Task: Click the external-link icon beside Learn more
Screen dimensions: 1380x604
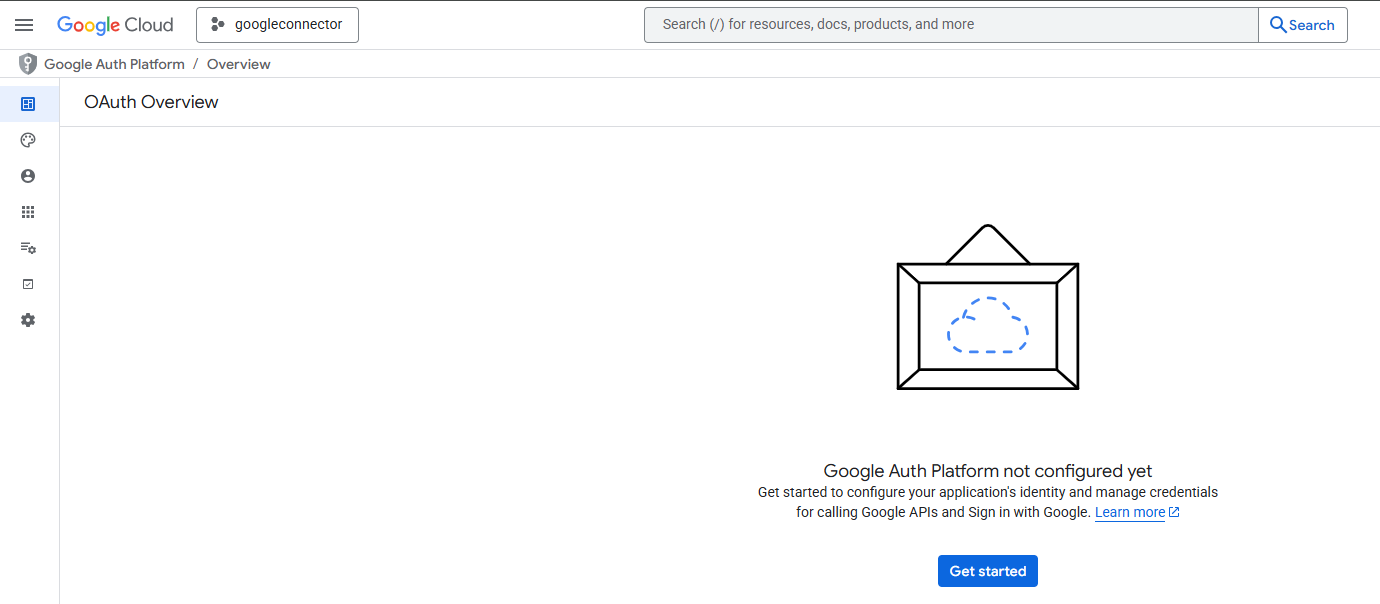Action: pos(1175,513)
